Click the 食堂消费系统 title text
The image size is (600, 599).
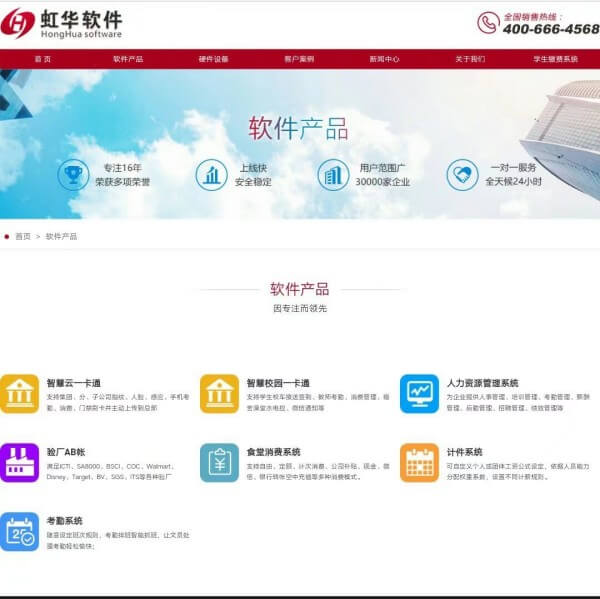click(273, 452)
